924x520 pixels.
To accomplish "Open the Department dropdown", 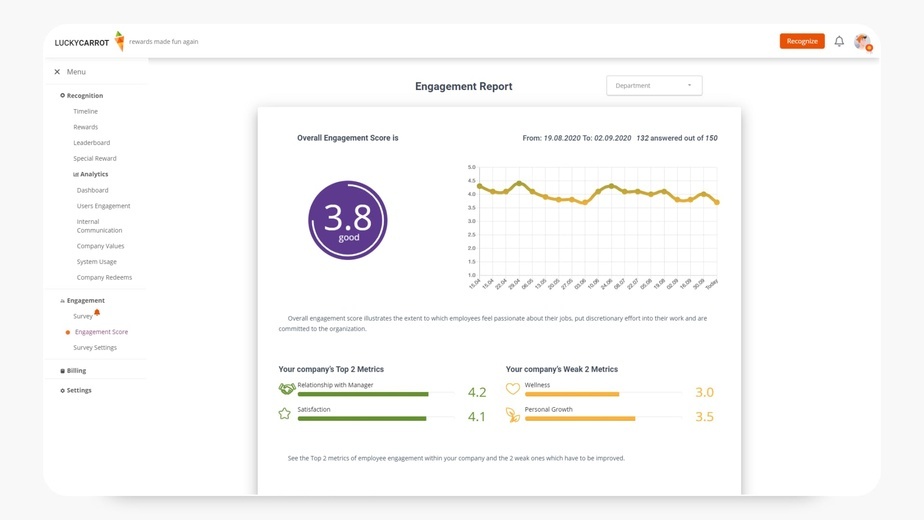I will click(x=654, y=85).
